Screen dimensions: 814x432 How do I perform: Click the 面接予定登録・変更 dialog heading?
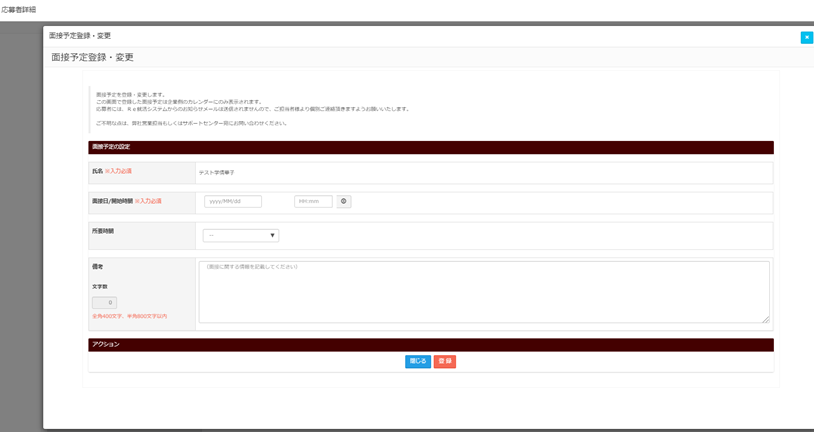[x=92, y=58]
